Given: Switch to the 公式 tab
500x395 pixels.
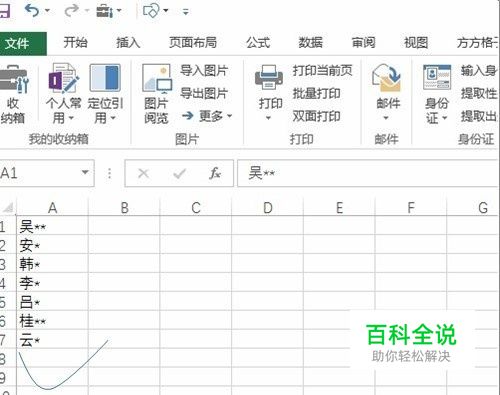Looking at the screenshot, I should click(x=258, y=43).
